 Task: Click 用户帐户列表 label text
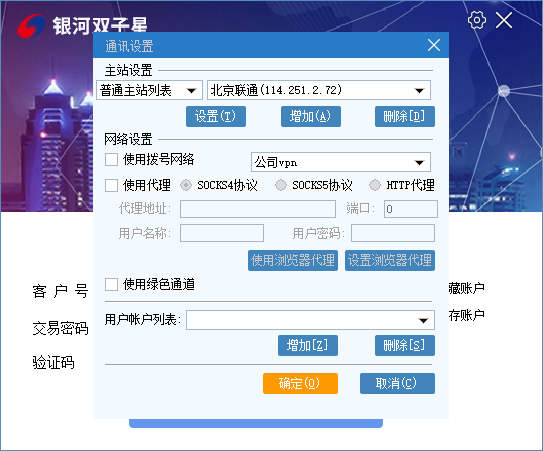pyautogui.click(x=143, y=319)
